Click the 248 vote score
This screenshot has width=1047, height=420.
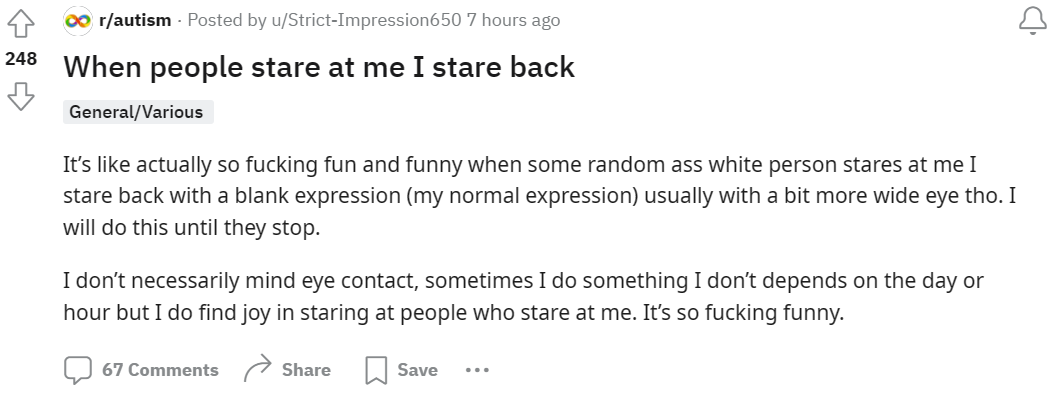(x=21, y=59)
